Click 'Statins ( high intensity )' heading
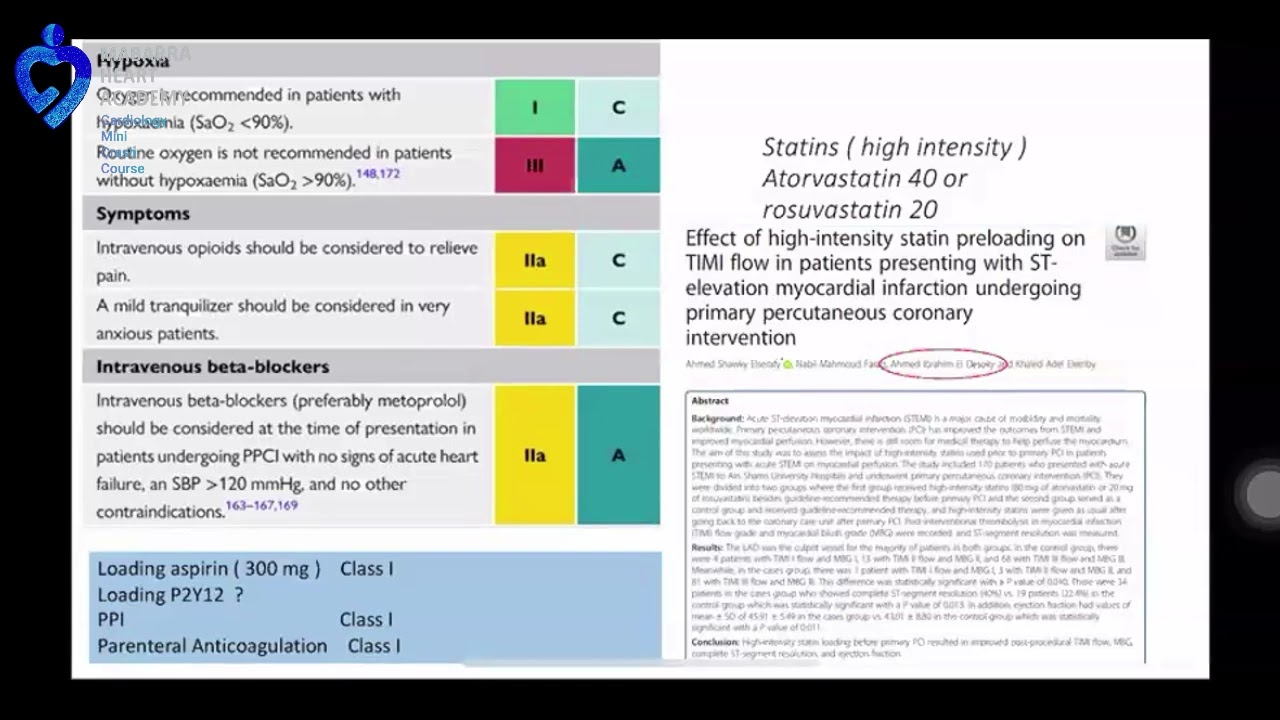This screenshot has height=720, width=1280. [x=895, y=148]
